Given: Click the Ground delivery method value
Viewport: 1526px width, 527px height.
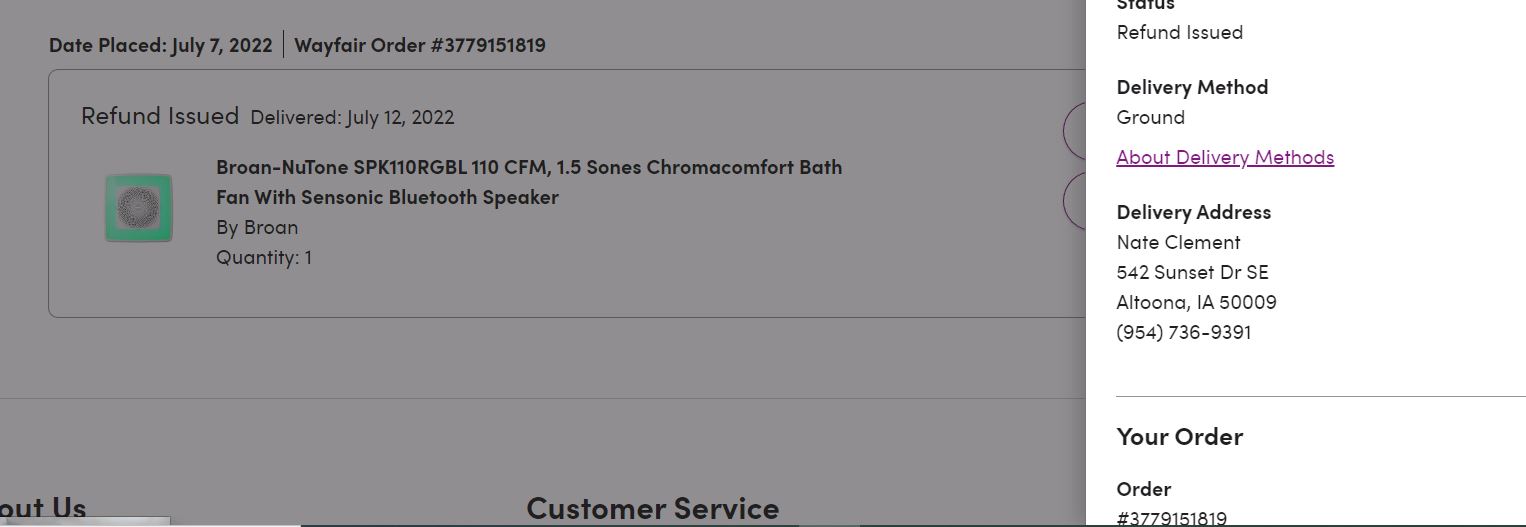Looking at the screenshot, I should click(x=1151, y=117).
